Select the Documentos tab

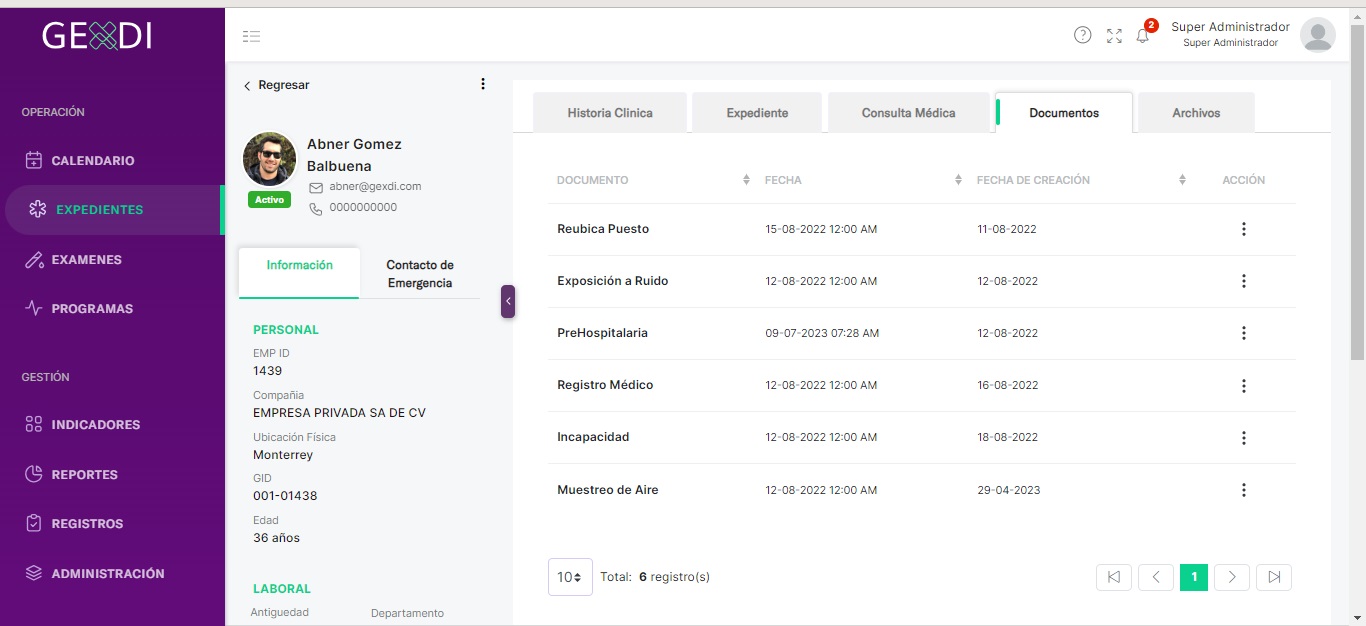pyautogui.click(x=1064, y=113)
